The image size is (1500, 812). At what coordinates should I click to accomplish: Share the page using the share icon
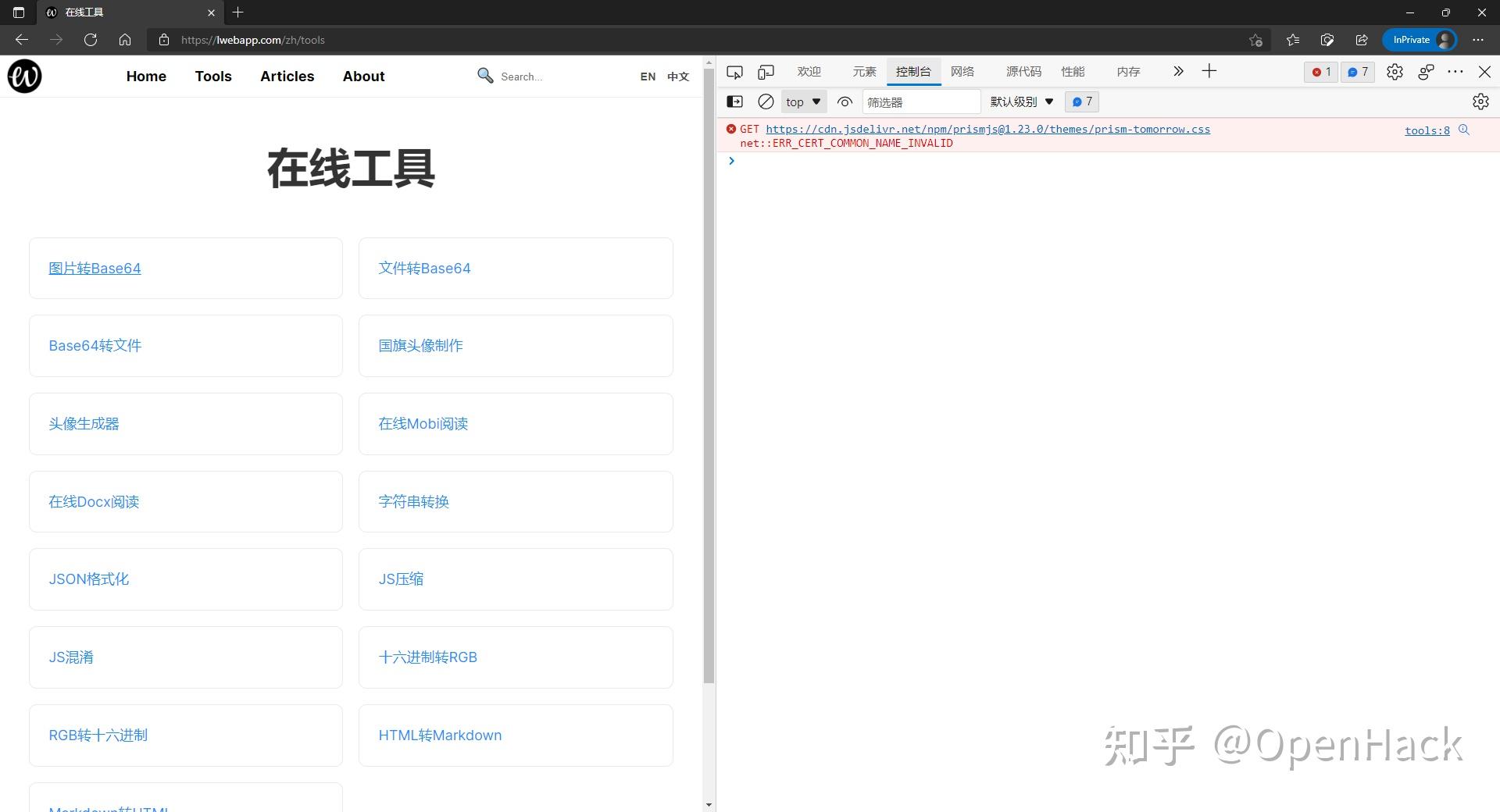1362,40
